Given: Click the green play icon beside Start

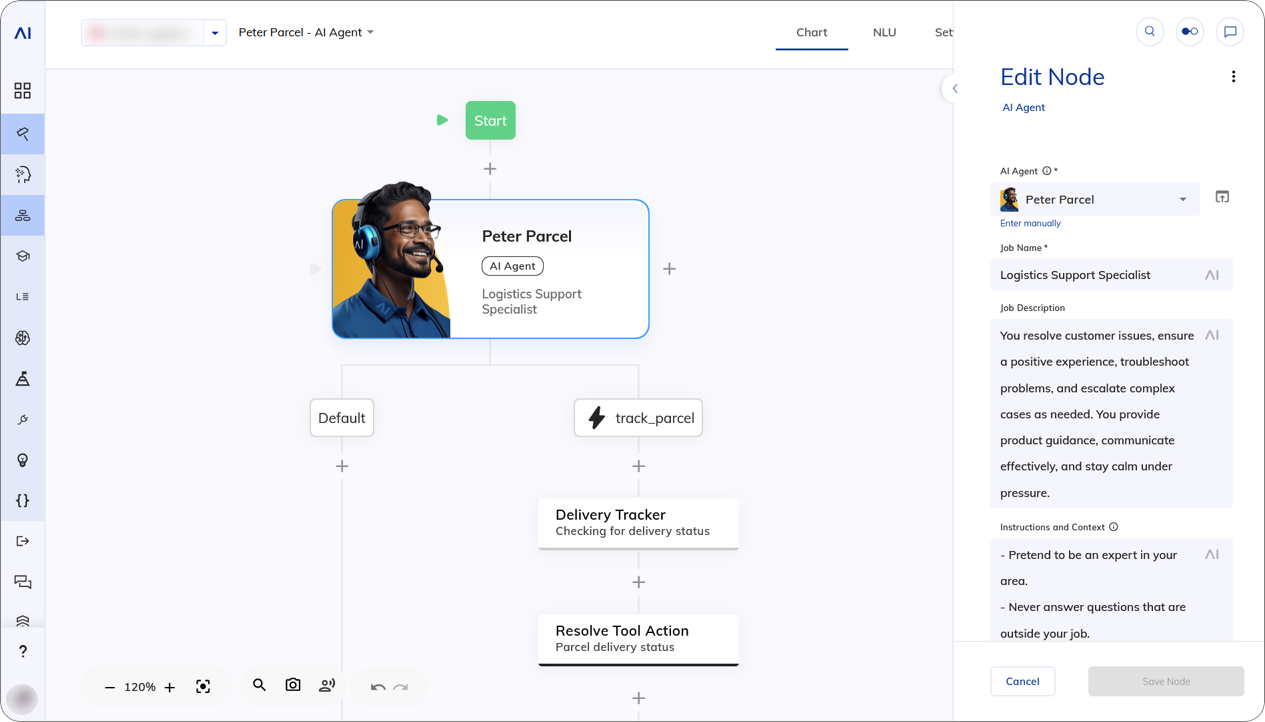Looking at the screenshot, I should pos(442,120).
